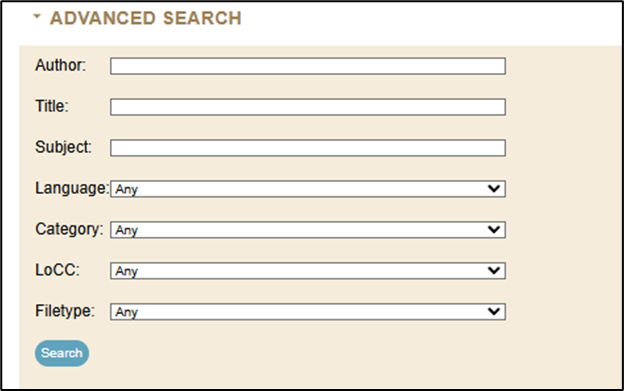Click the Language field label
The height and width of the screenshot is (391, 624).
[72, 188]
